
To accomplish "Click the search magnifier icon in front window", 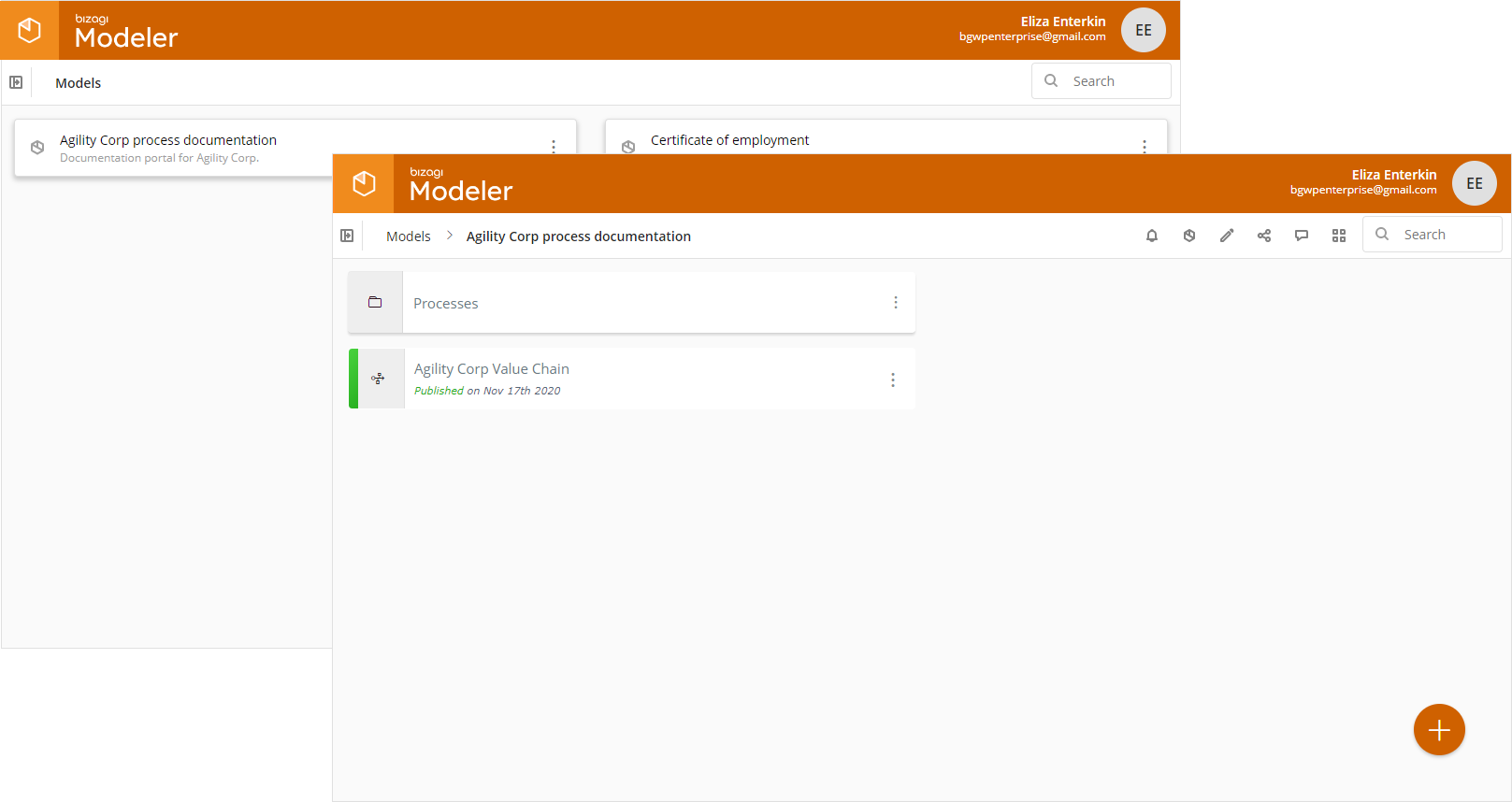I will coord(1382,234).
